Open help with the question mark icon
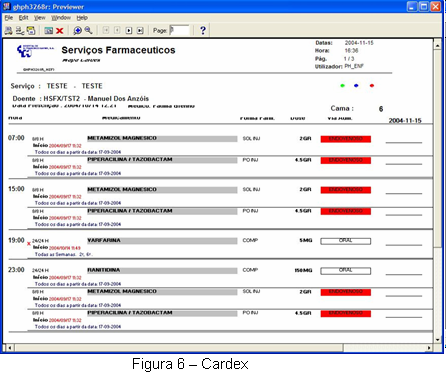Screen dimensions: 446x374 click(x=203, y=30)
